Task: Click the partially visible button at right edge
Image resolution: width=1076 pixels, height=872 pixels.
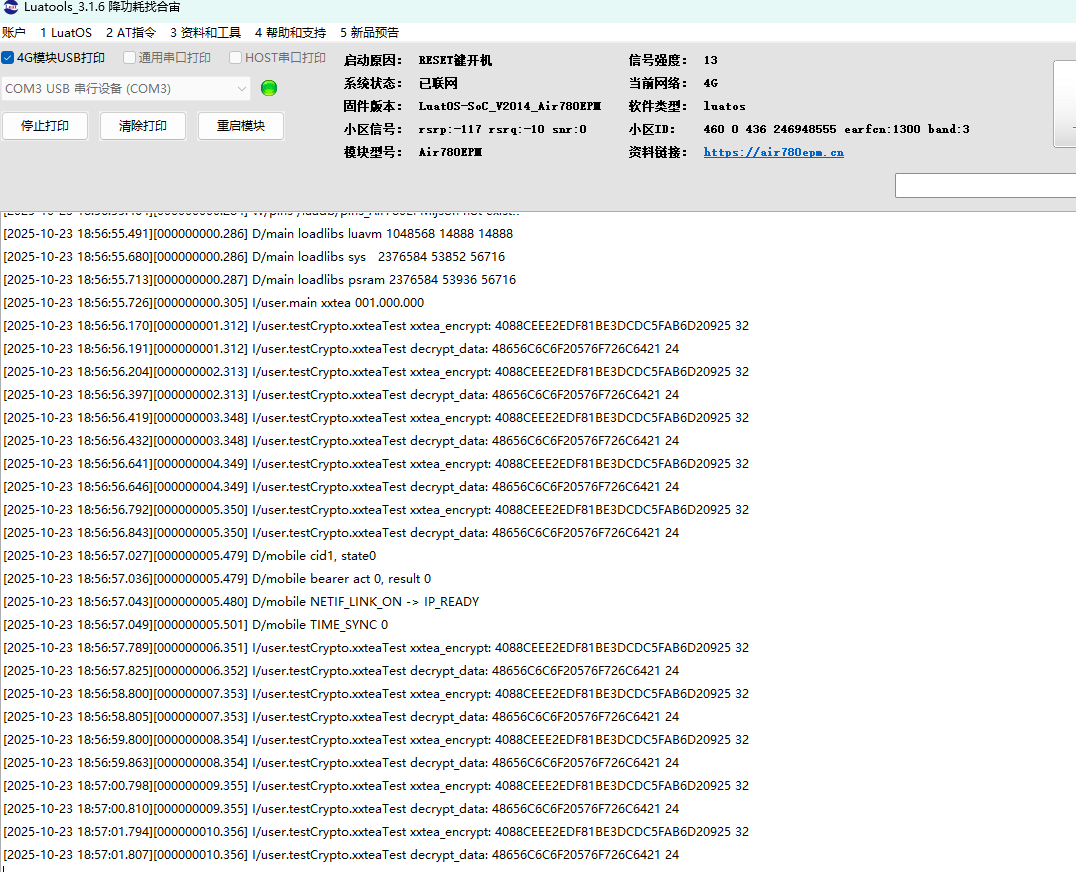Action: coord(1065,104)
